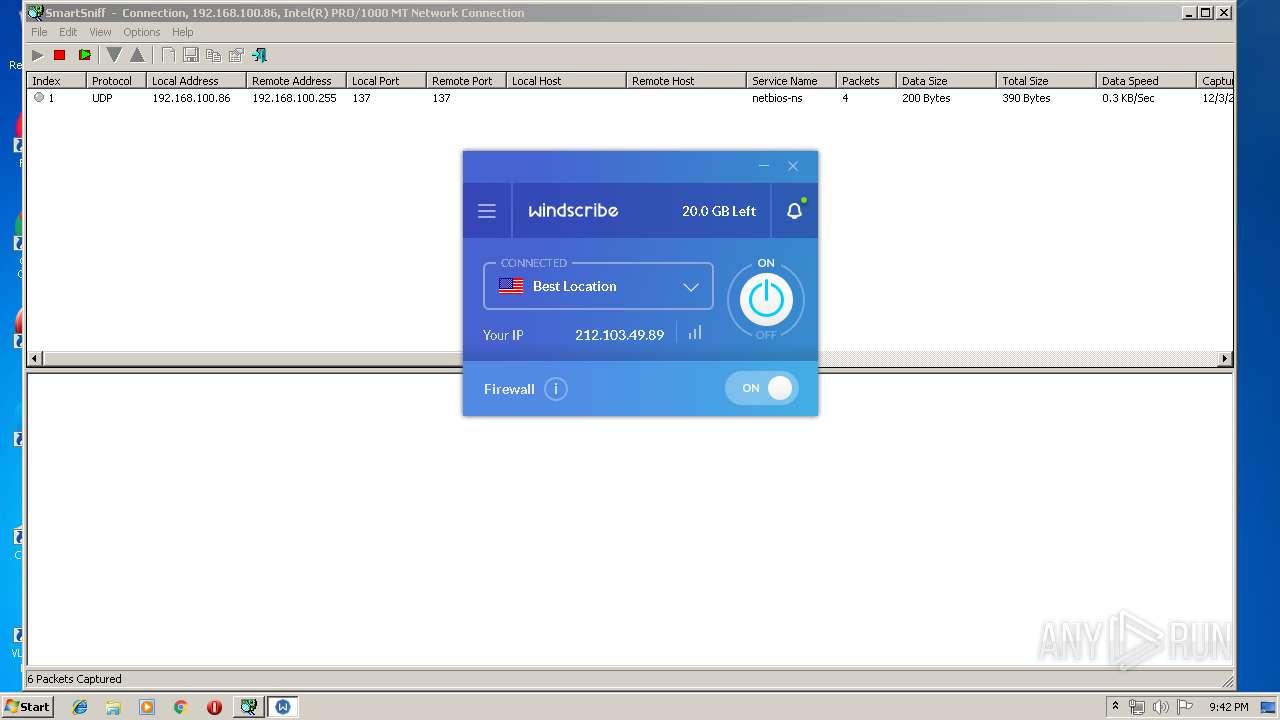Stop capture with the red square icon

(x=60, y=55)
